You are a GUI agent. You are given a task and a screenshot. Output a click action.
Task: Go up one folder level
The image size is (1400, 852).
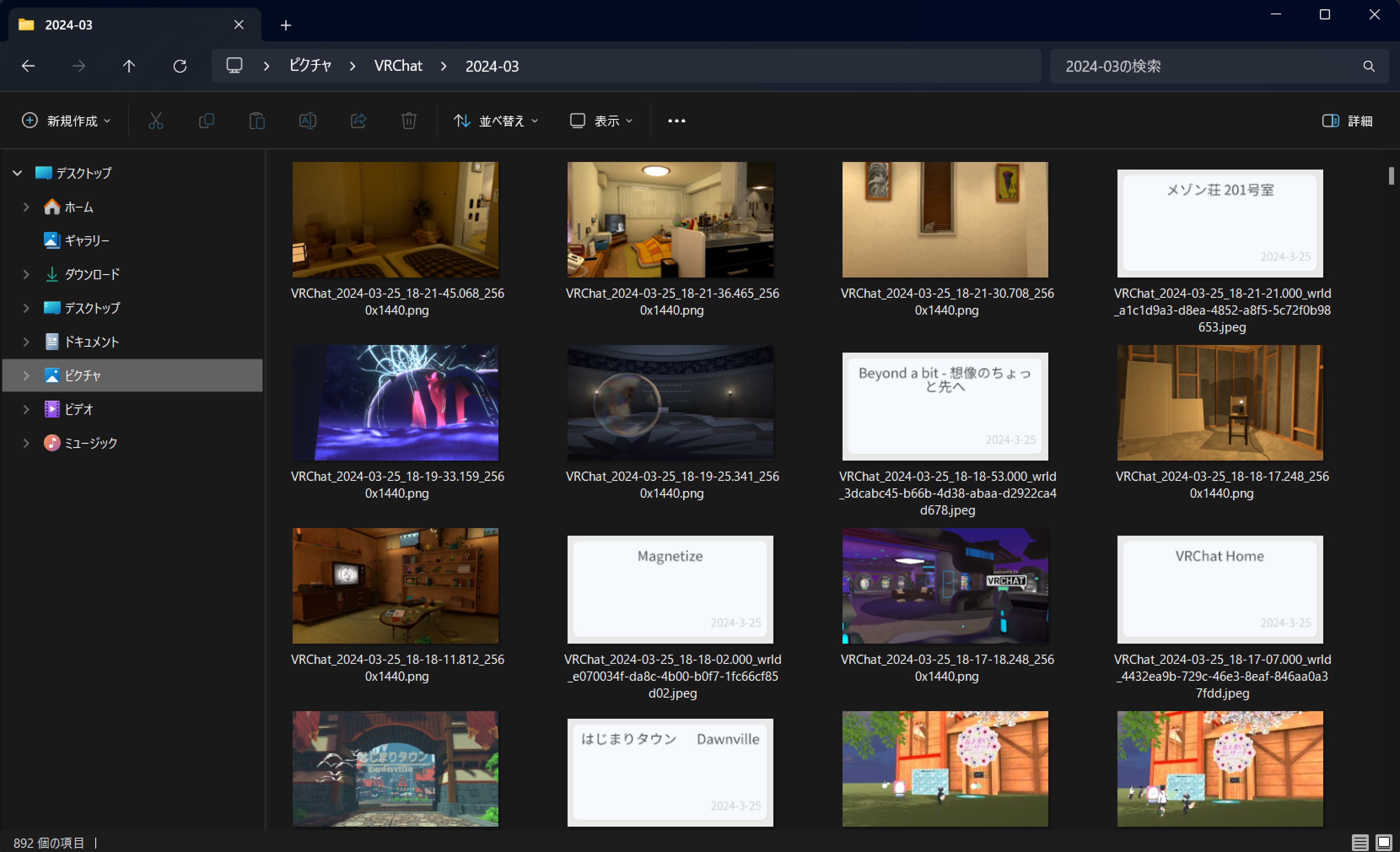click(129, 67)
